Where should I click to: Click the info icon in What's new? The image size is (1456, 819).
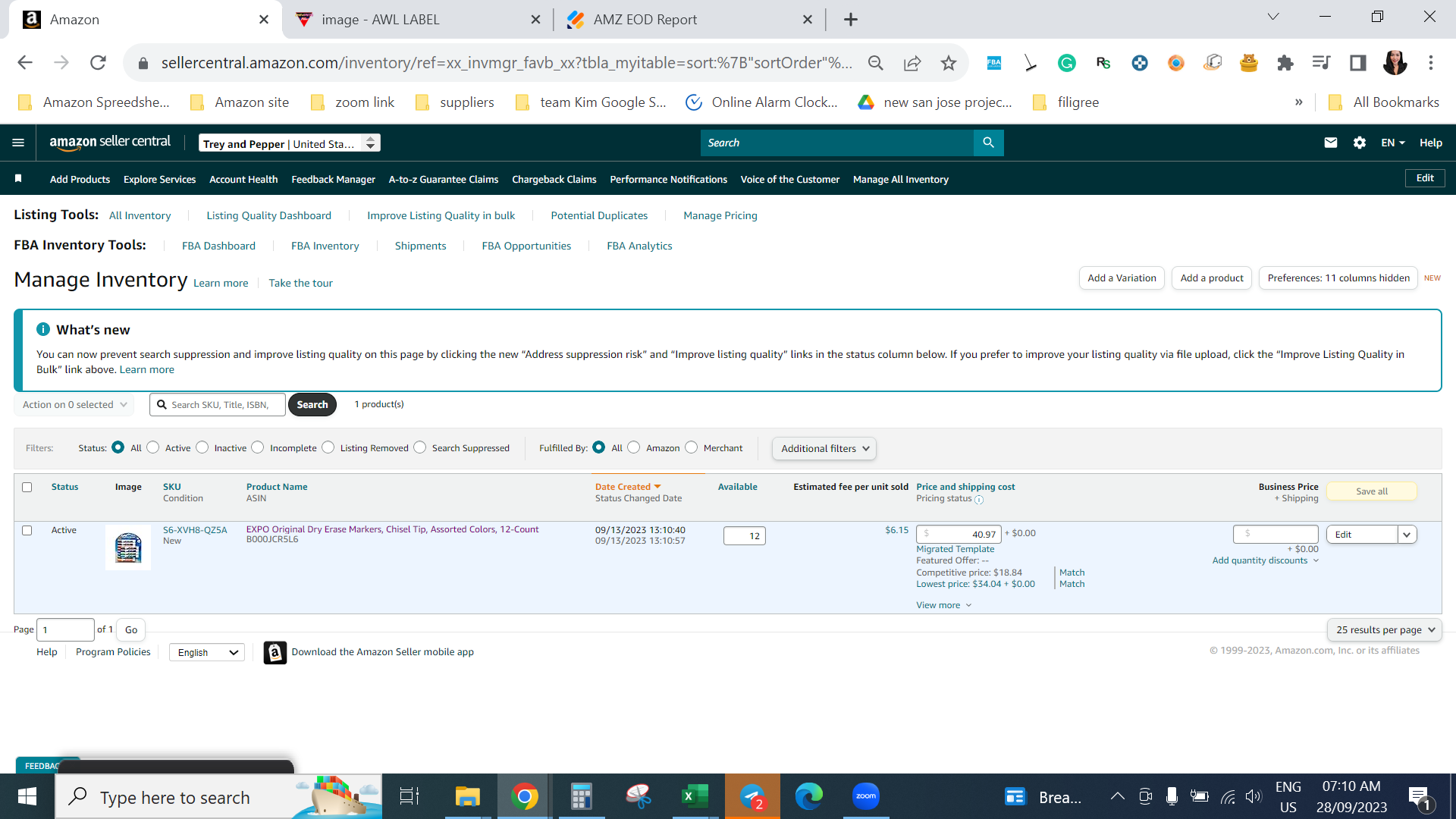coord(43,329)
